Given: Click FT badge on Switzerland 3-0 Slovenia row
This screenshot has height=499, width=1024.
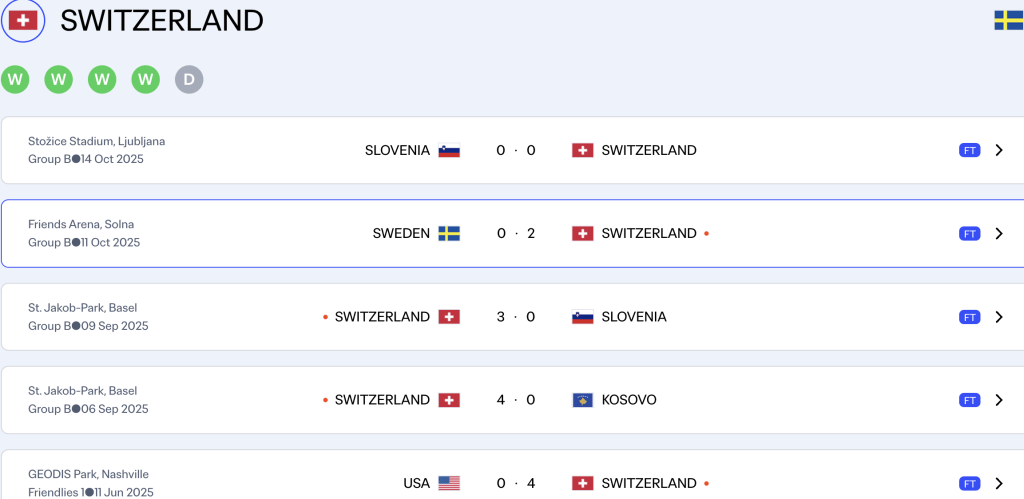Looking at the screenshot, I should [x=969, y=317].
